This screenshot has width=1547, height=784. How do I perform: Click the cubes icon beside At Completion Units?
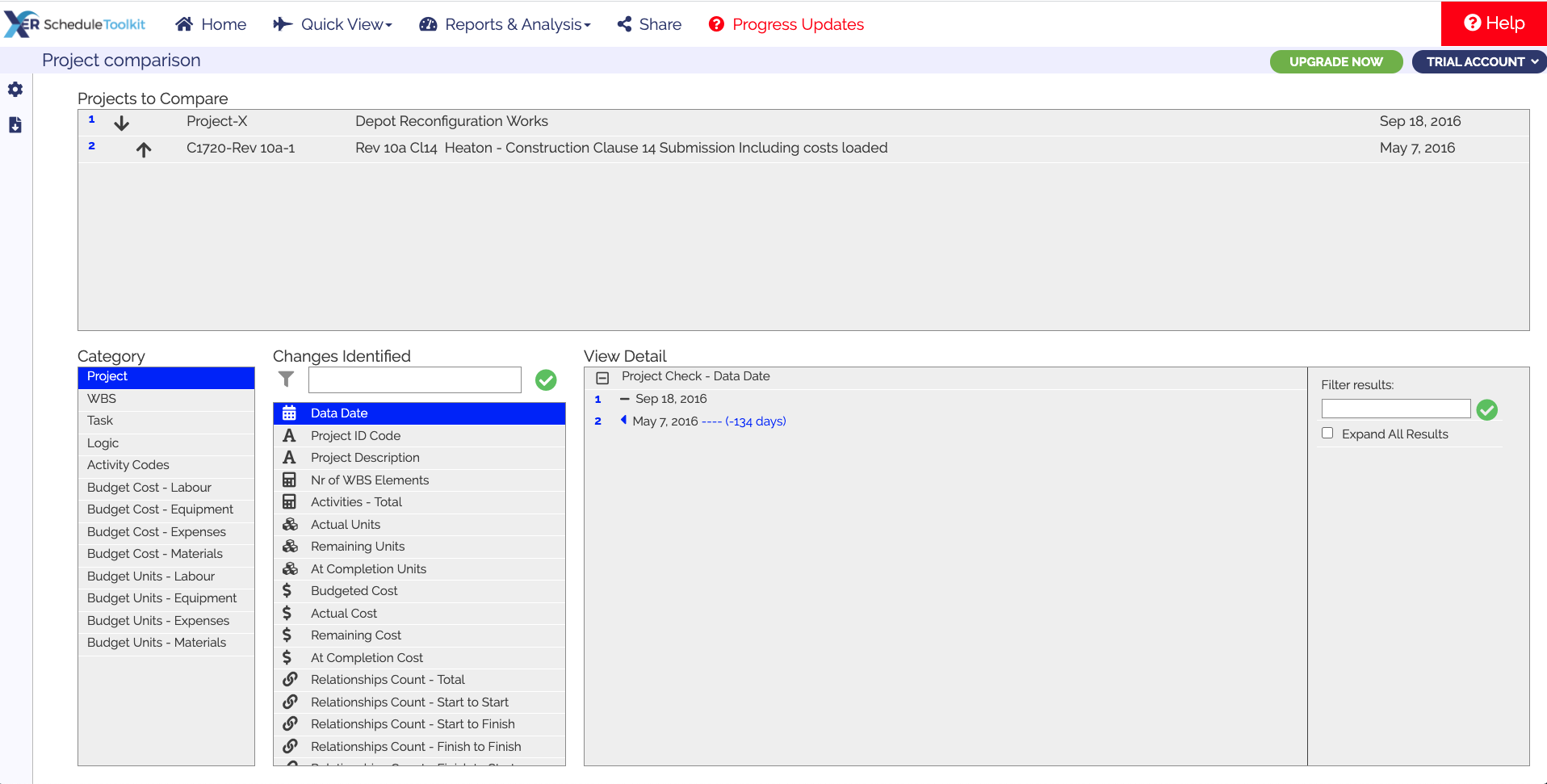pyautogui.click(x=290, y=568)
